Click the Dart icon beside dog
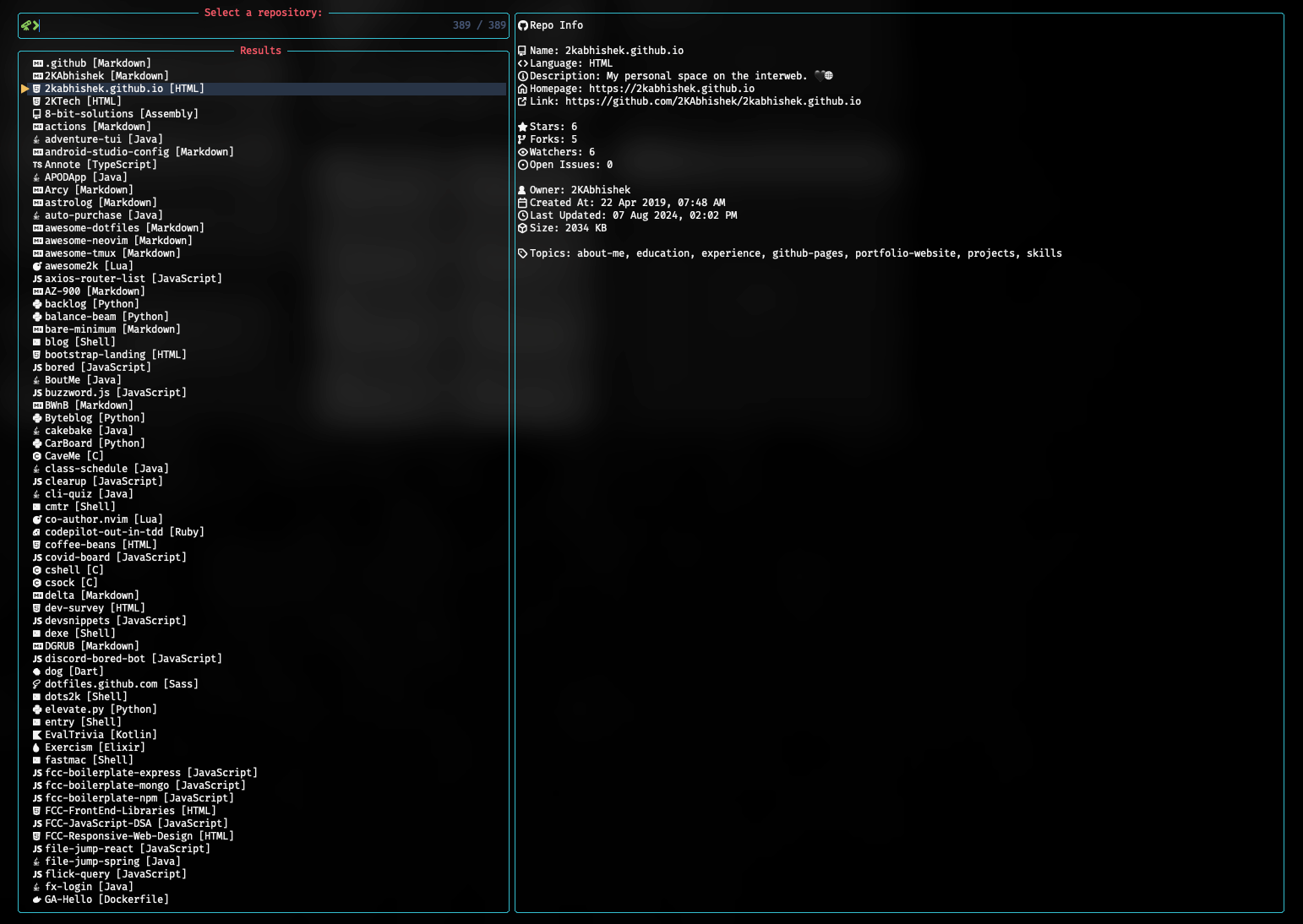1303x924 pixels. pyautogui.click(x=37, y=671)
